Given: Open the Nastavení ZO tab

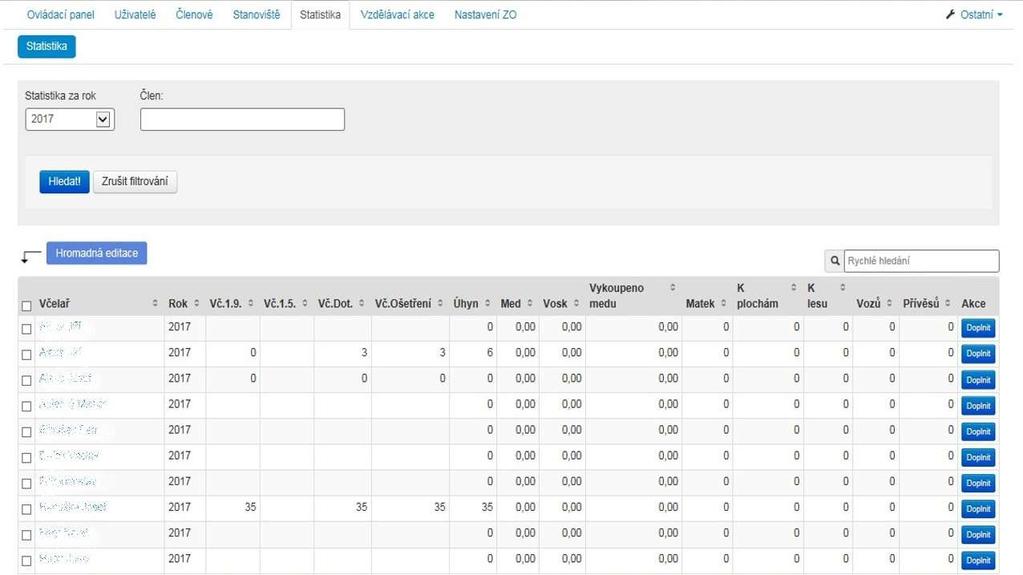Looking at the screenshot, I should (x=485, y=14).
